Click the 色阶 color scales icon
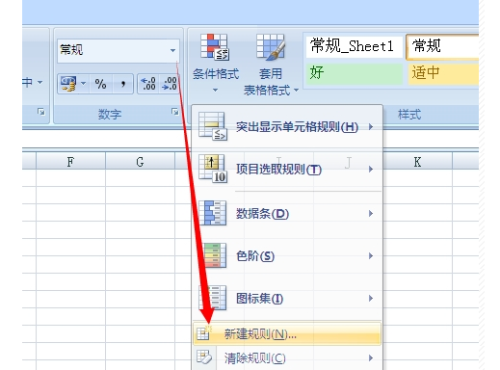The width and height of the screenshot is (500, 370). [x=214, y=255]
